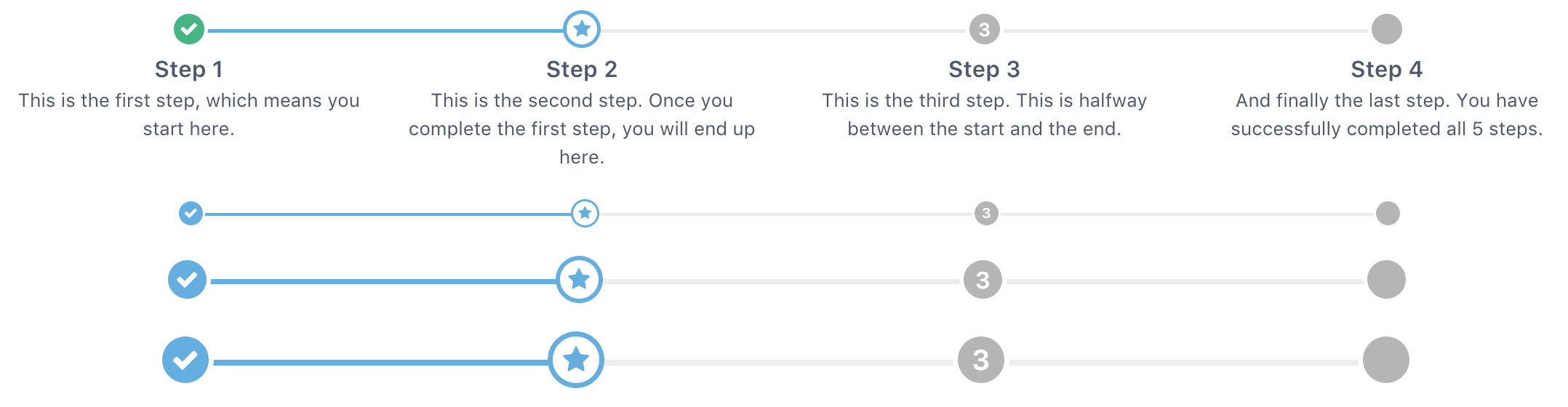Click the smallest empty gray end circle
Image resolution: width=1568 pixels, height=407 pixels.
pos(1388,213)
